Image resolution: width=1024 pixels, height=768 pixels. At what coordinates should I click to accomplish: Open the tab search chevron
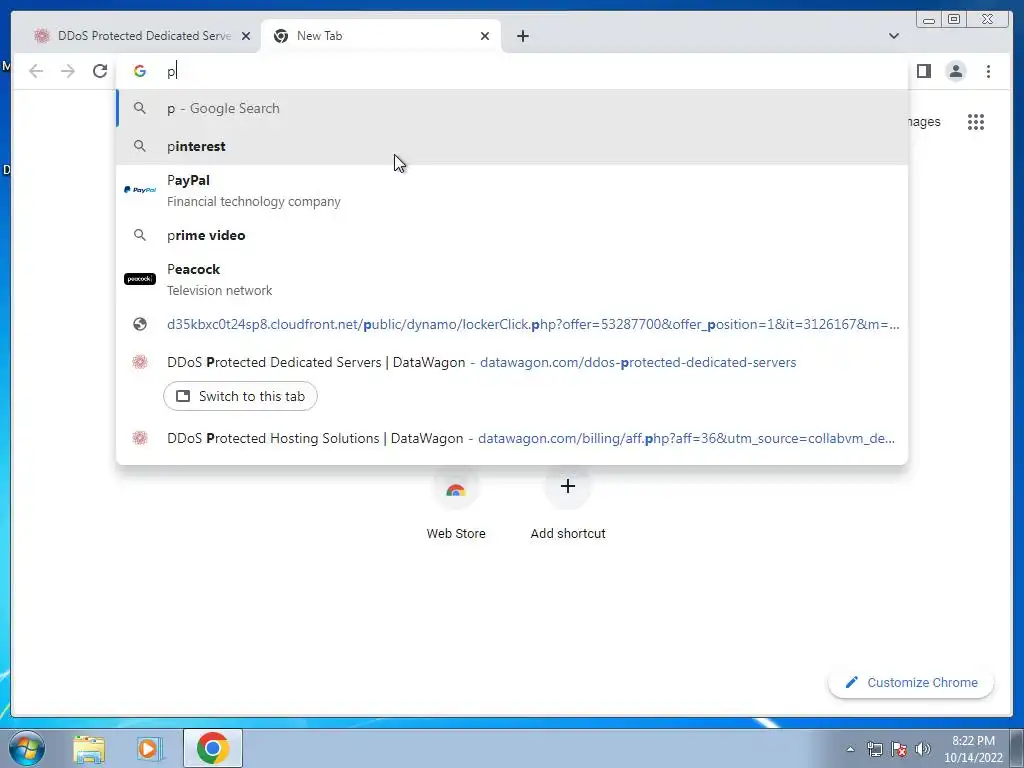point(894,36)
